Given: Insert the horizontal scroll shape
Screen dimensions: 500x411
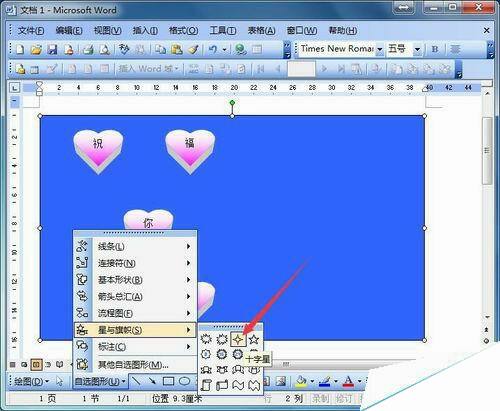Looking at the screenshot, I should click(222, 385).
